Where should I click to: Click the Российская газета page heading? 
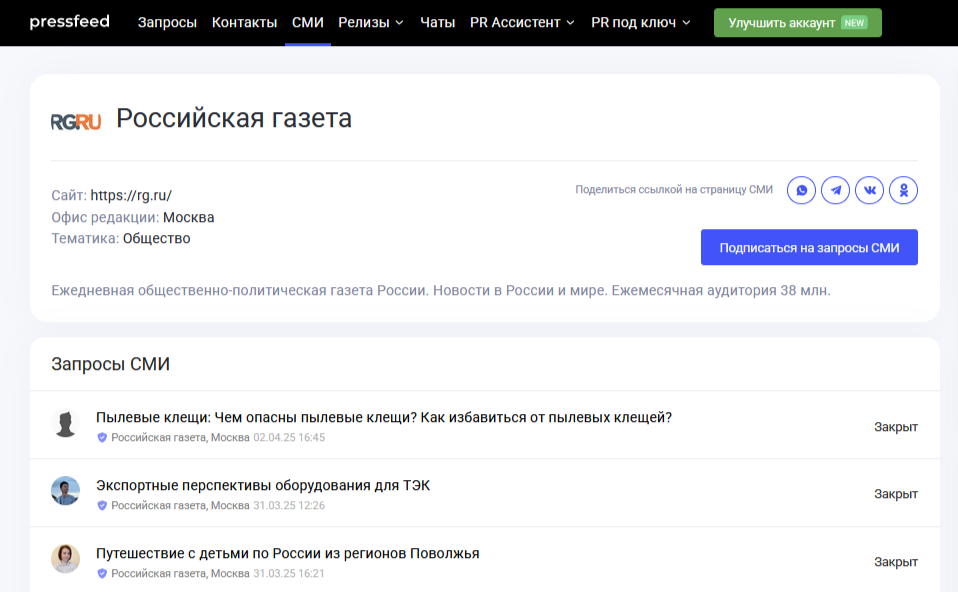click(x=234, y=119)
